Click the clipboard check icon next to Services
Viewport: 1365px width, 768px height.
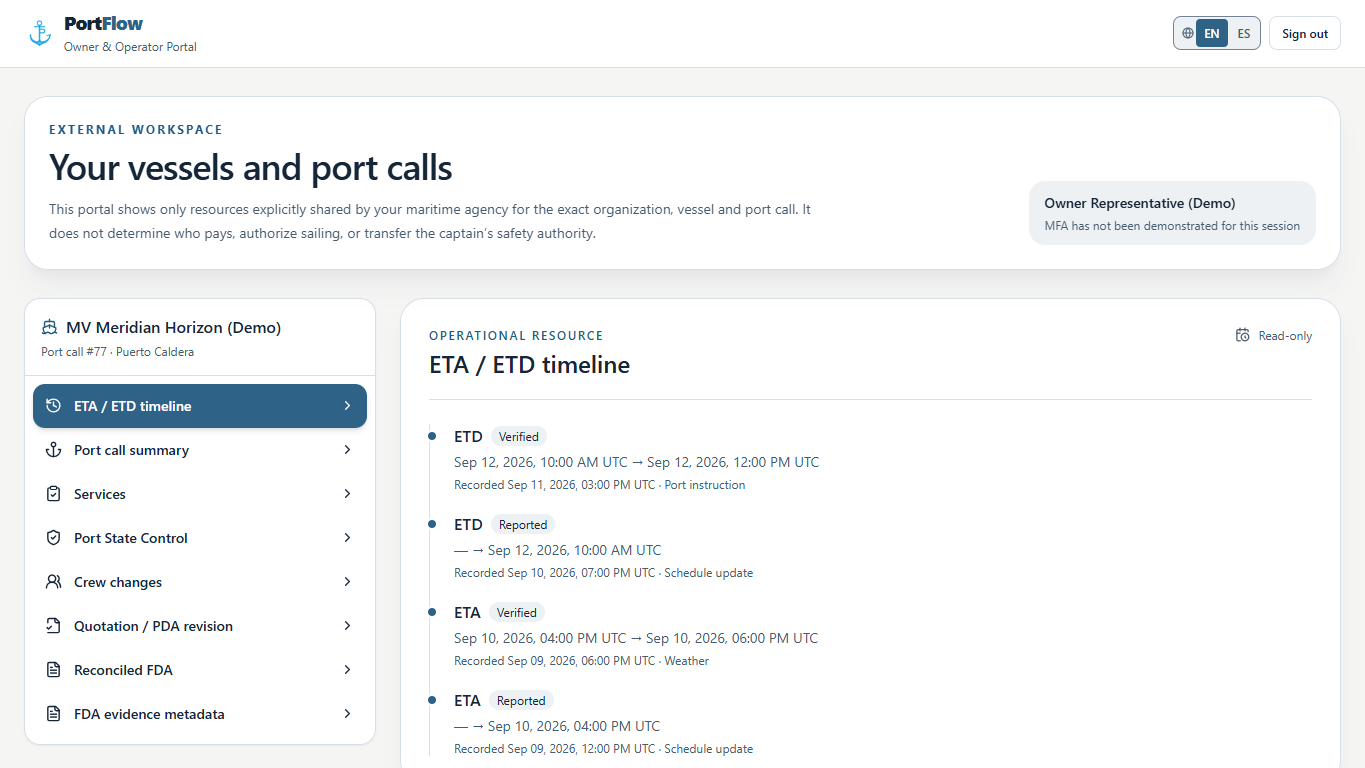coord(54,494)
